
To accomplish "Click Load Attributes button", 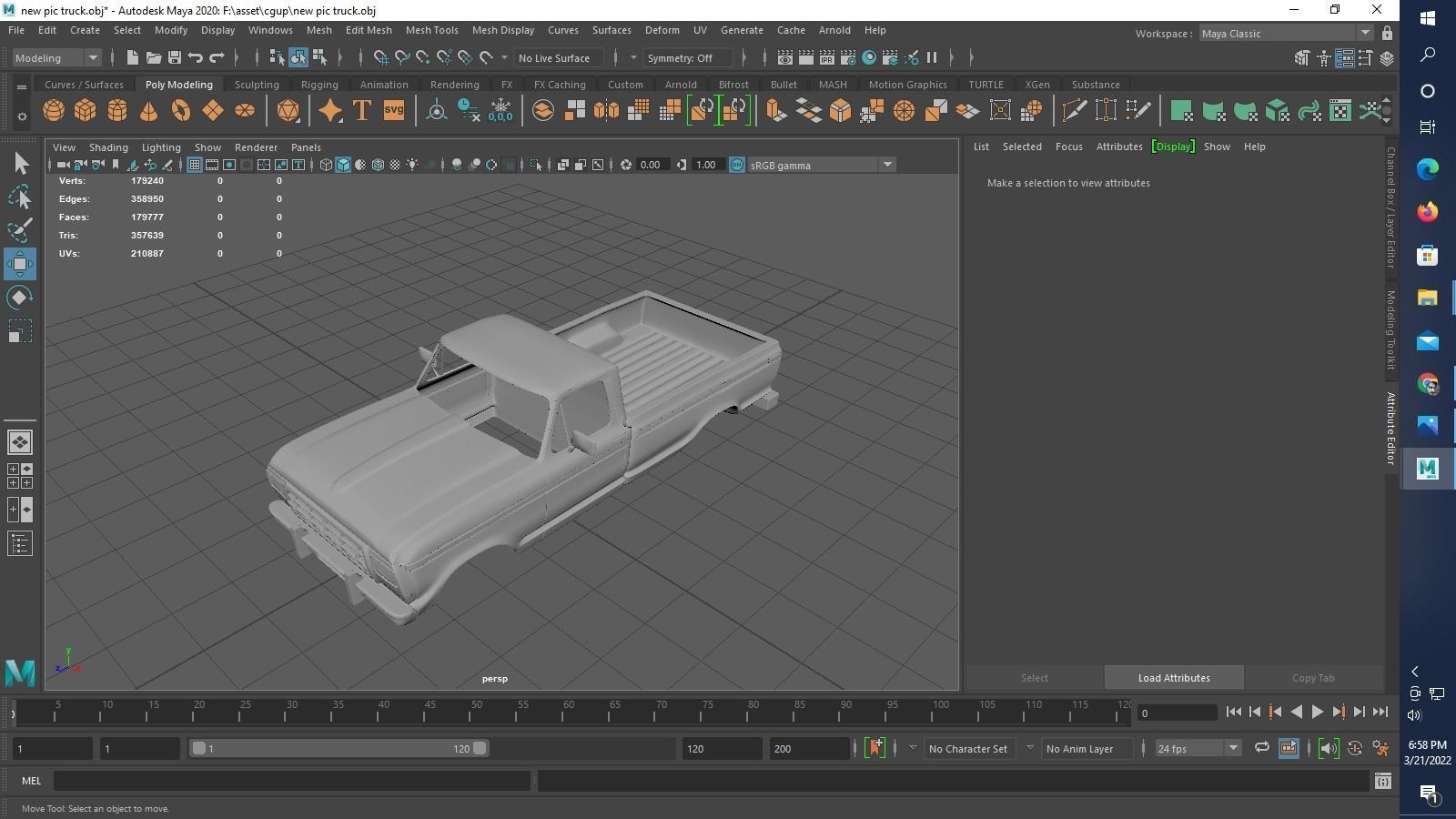I will click(1174, 678).
